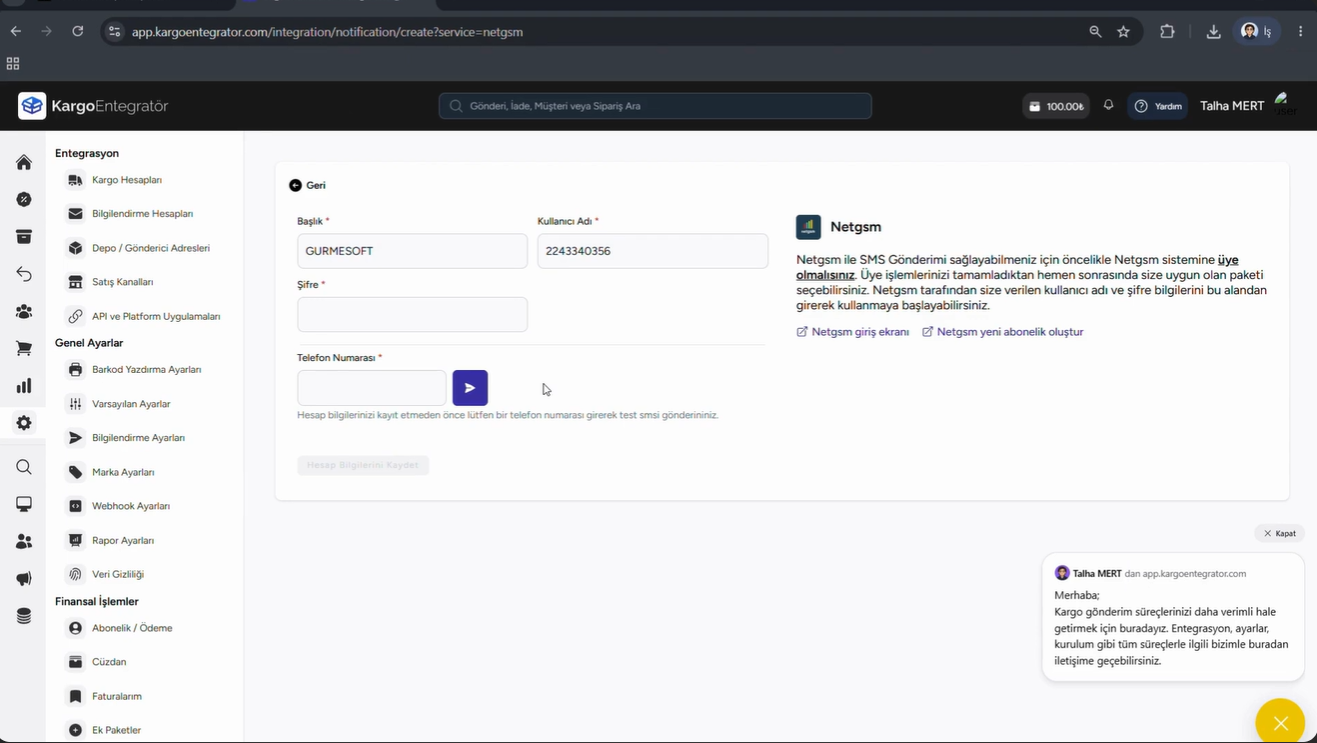Open Chrome three-dot menu
Image resolution: width=1317 pixels, height=743 pixels.
tap(1300, 32)
